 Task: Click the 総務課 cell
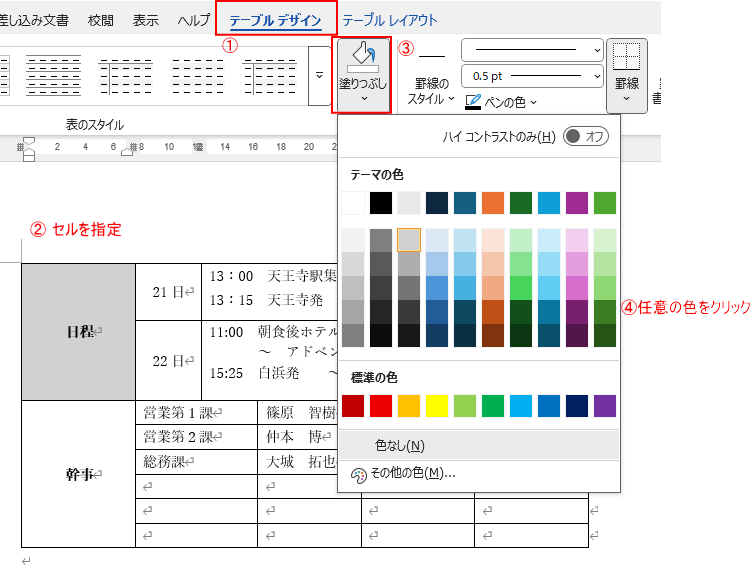[x=196, y=462]
